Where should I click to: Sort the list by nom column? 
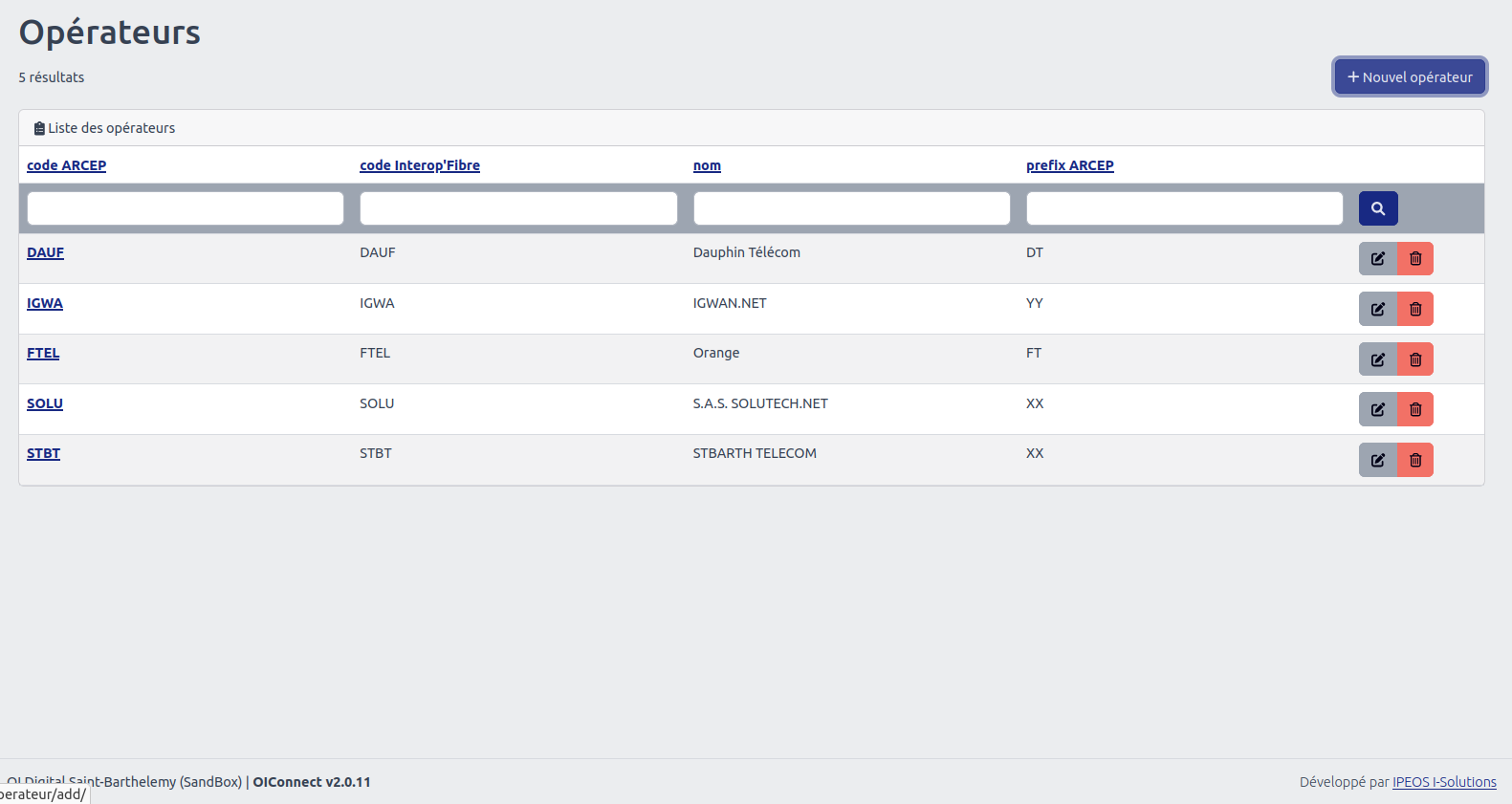pos(707,165)
